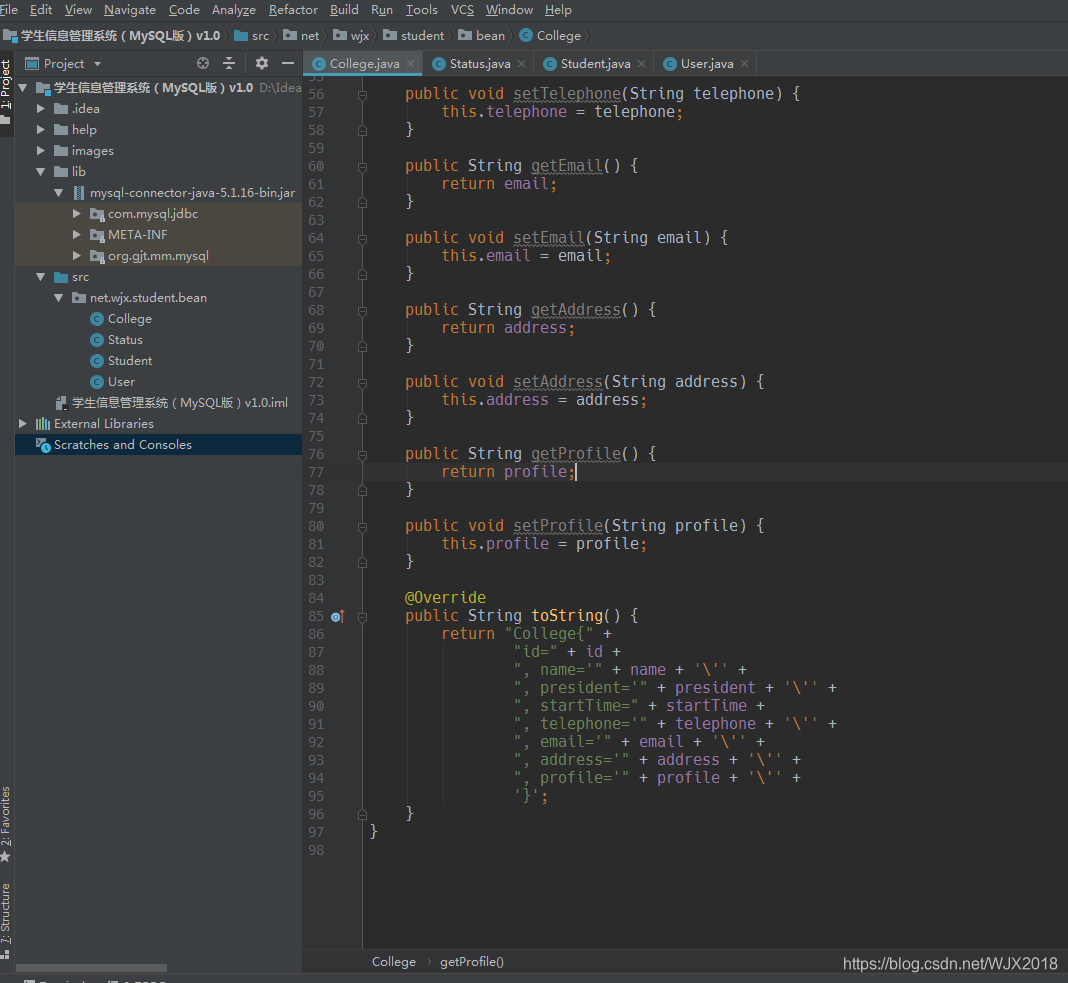Hide the Project panel with minus icon
The height and width of the screenshot is (983, 1068).
coord(288,63)
